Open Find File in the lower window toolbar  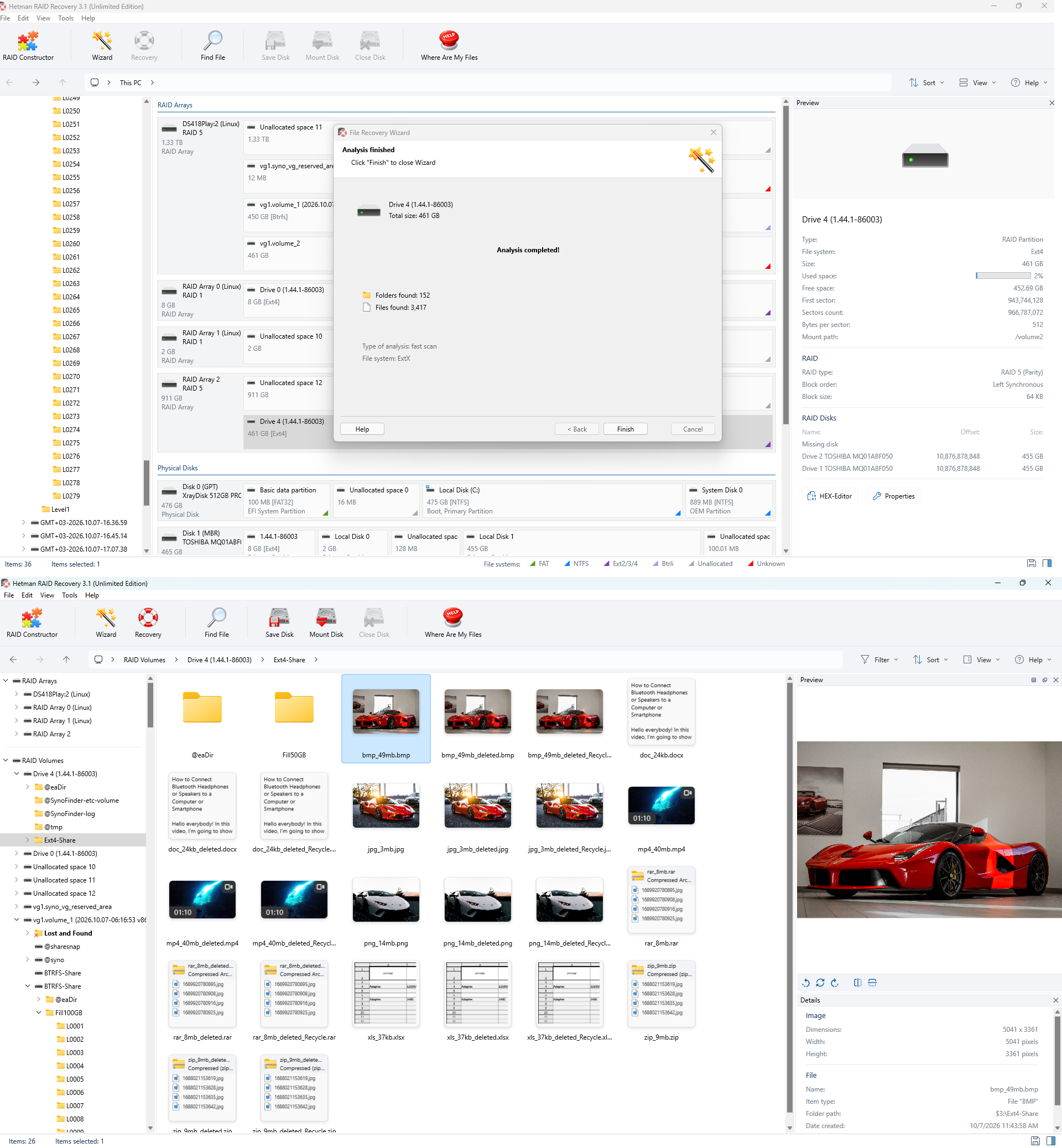[217, 622]
